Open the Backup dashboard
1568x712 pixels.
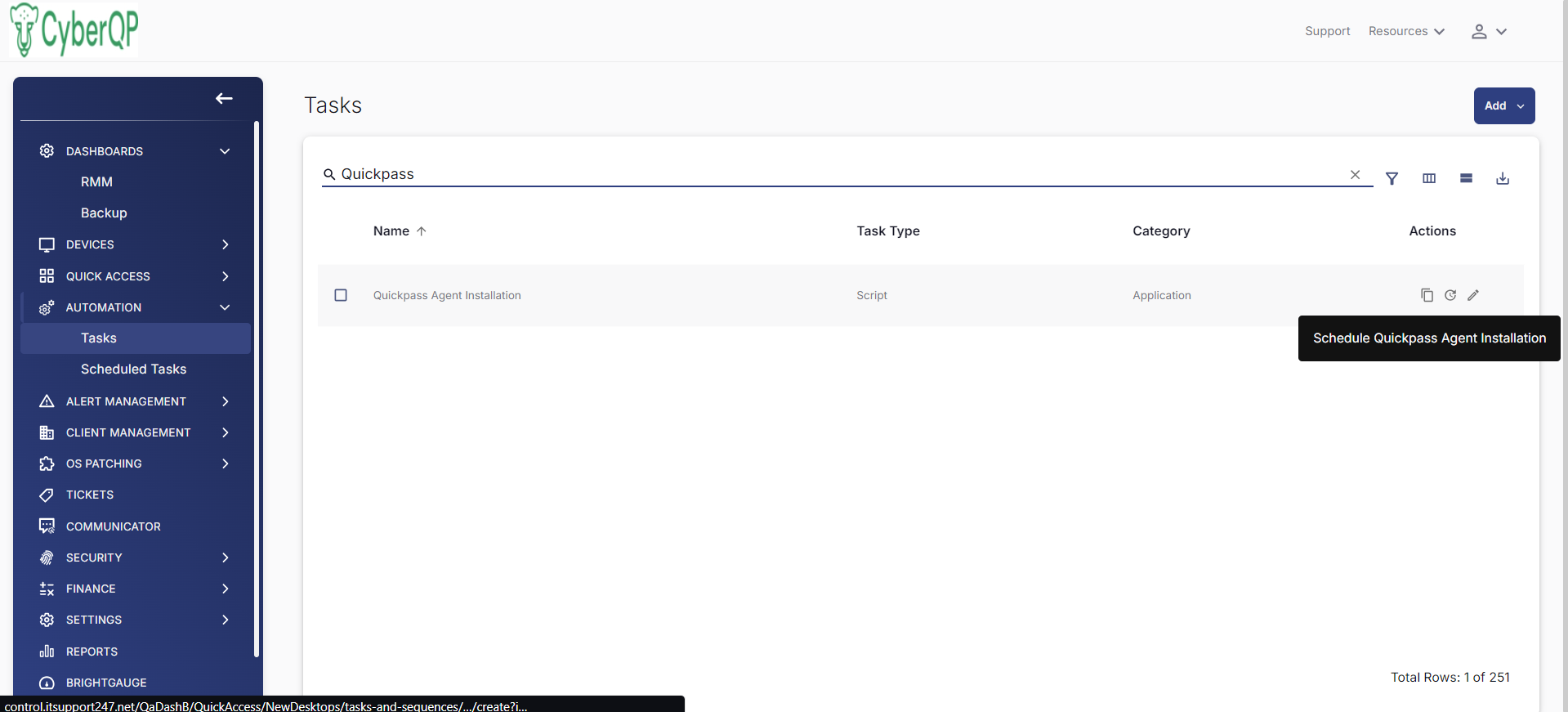click(104, 213)
